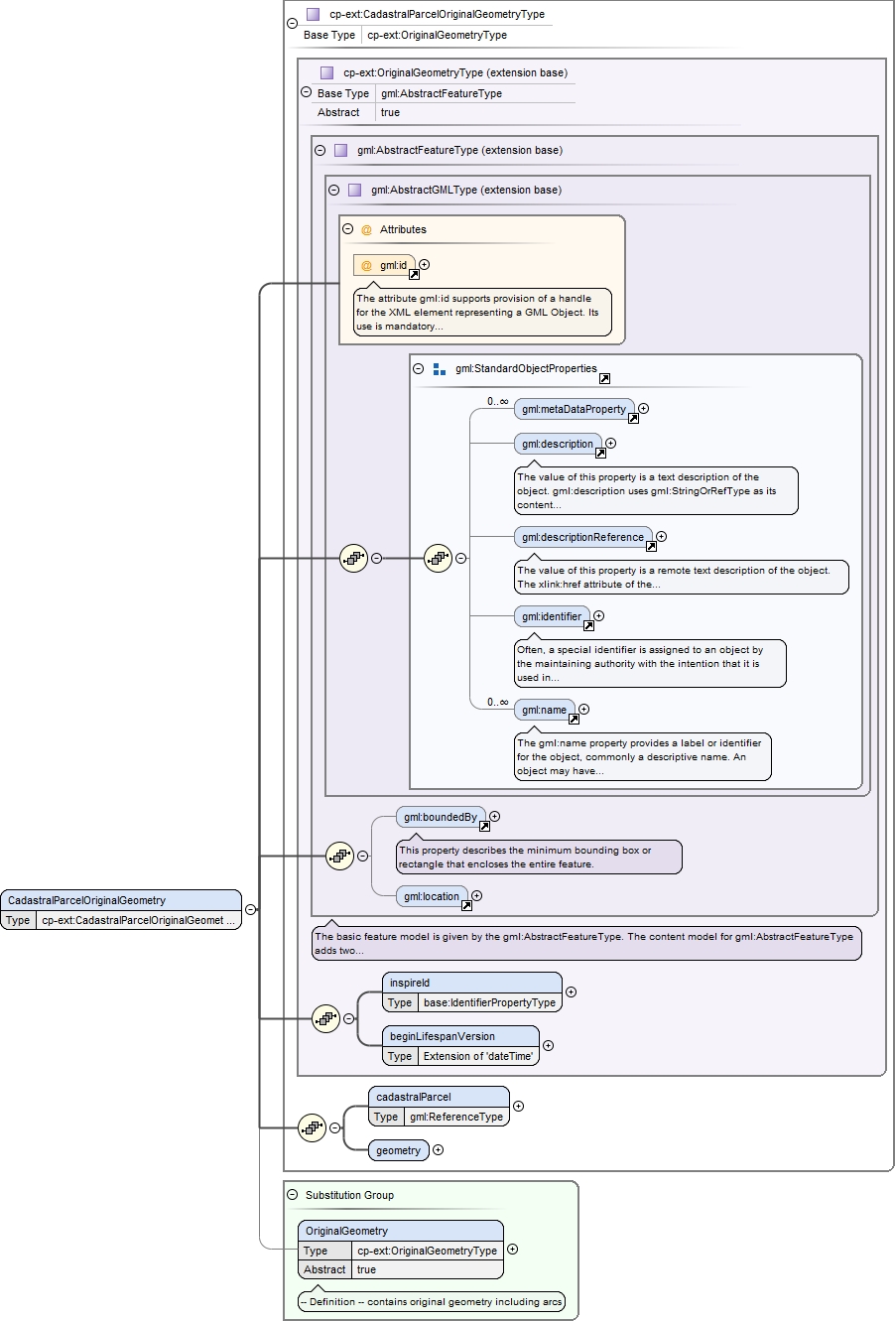Select sequence compositor before gml:boundedBy

coord(339,856)
